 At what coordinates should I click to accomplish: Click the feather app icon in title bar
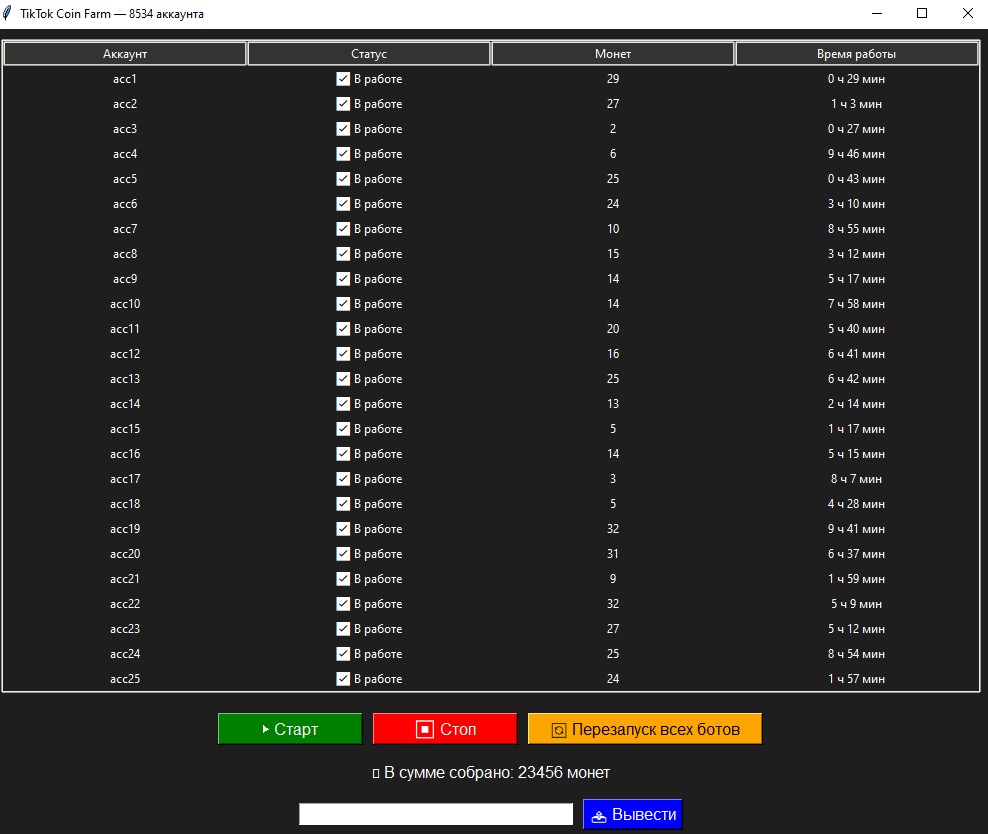tap(9, 14)
